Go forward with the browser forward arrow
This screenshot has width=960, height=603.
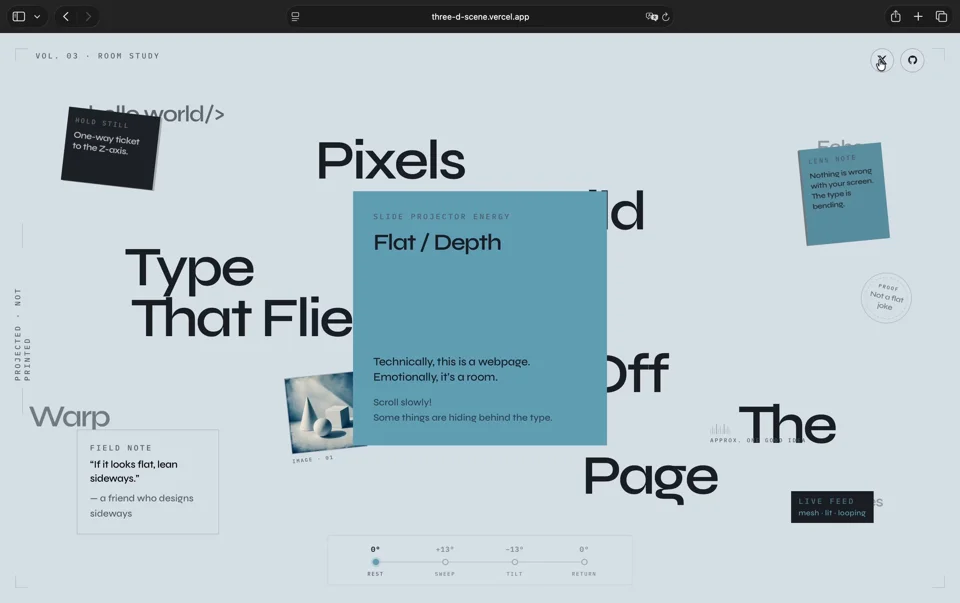click(88, 17)
